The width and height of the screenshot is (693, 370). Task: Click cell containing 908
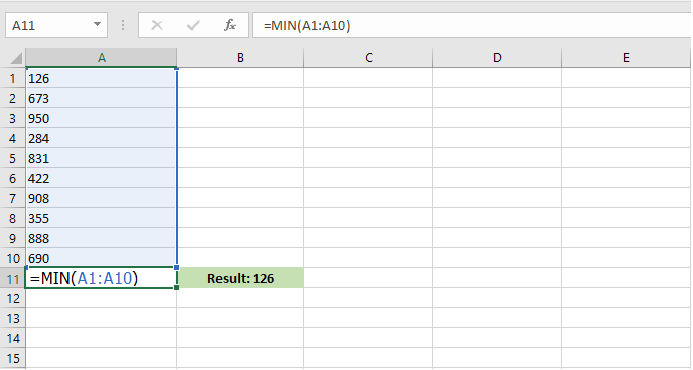[x=101, y=198]
